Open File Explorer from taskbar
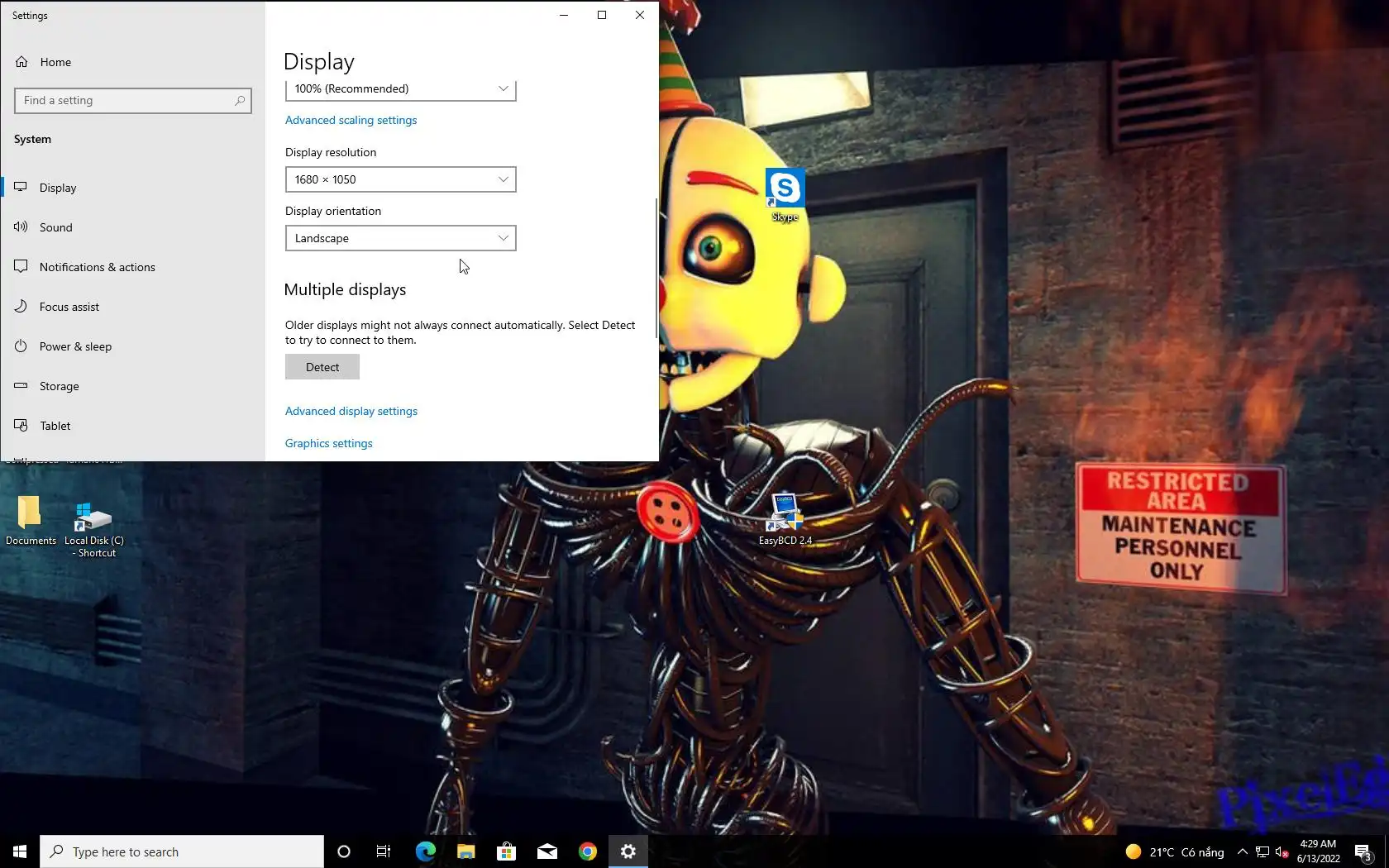Viewport: 1389px width, 868px height. pos(465,851)
